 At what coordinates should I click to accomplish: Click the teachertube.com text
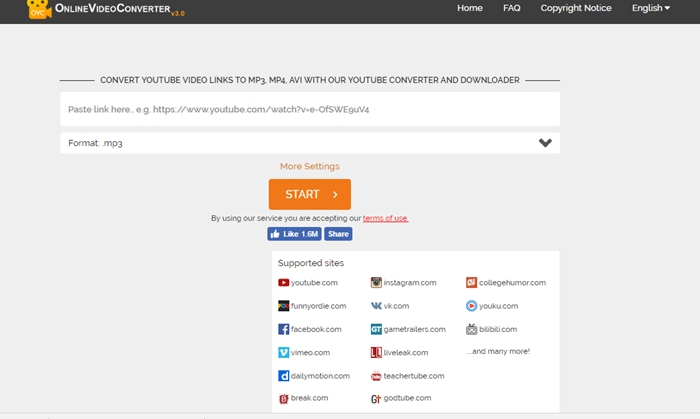[x=414, y=376]
